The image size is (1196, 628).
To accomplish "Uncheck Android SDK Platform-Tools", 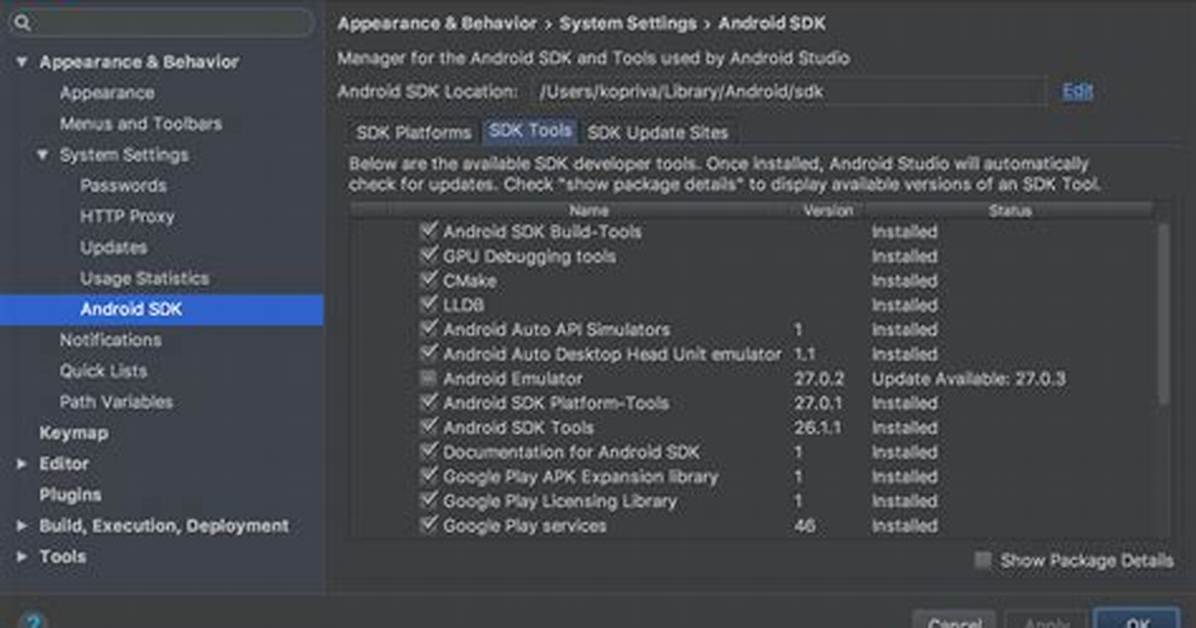I will [429, 401].
